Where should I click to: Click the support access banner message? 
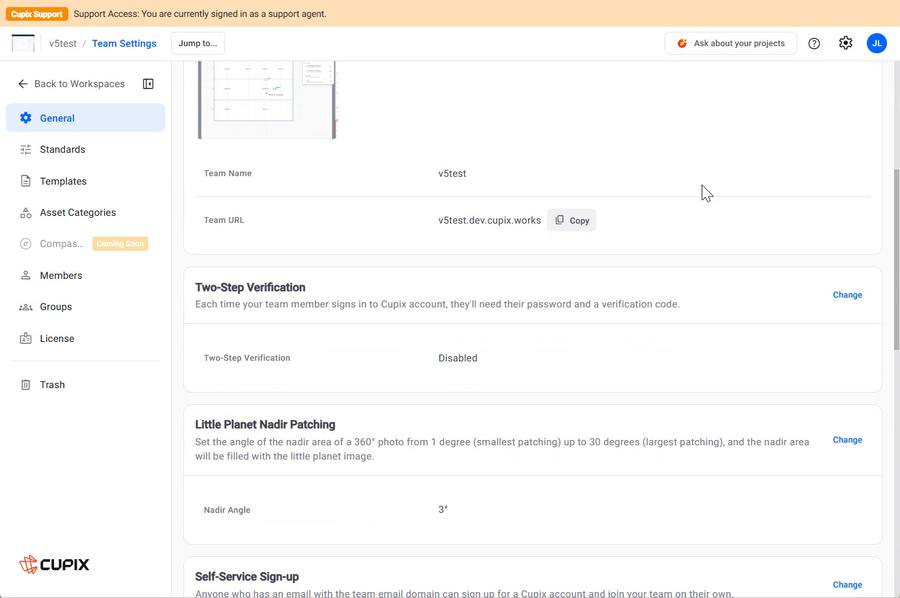200,14
